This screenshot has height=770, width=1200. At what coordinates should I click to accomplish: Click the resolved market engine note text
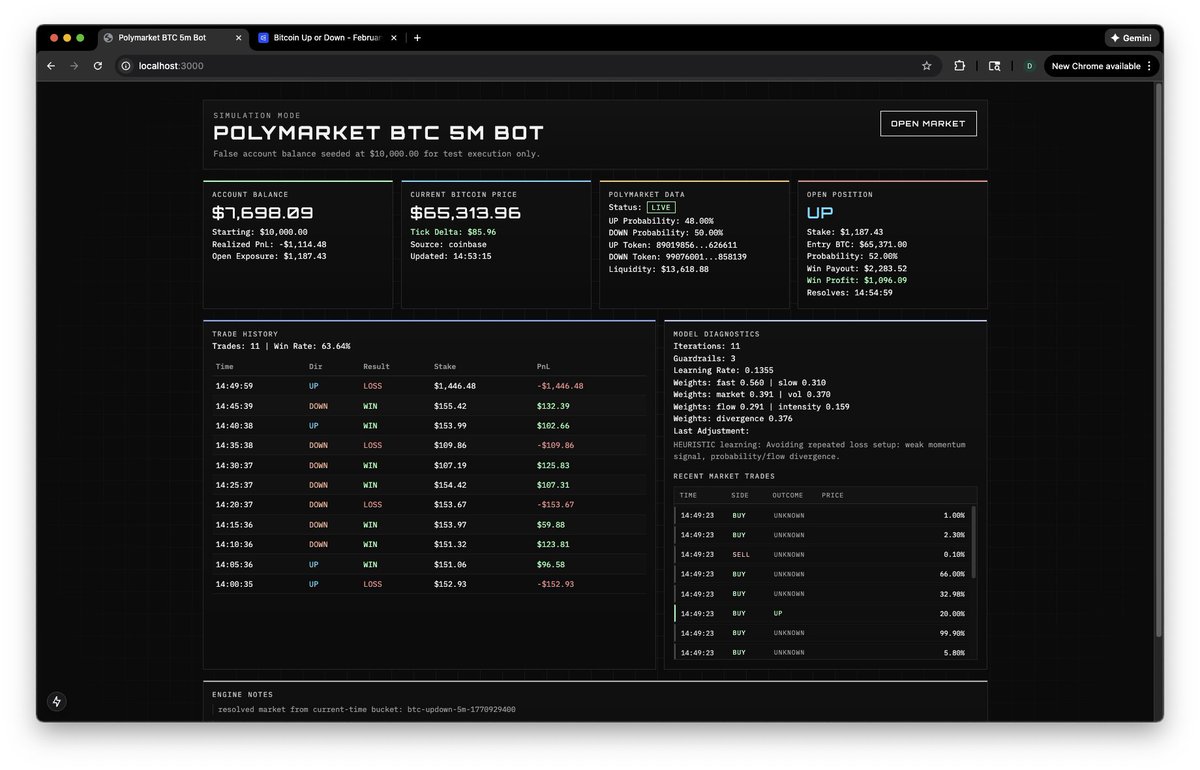(x=367, y=710)
